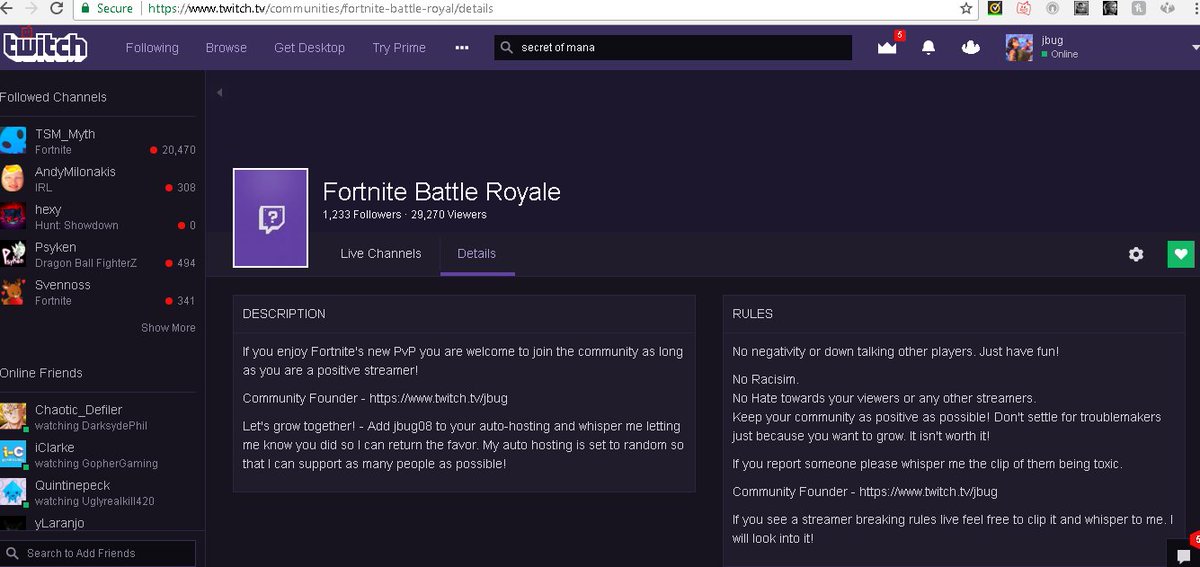Click the Norton checkmark extension icon
The width and height of the screenshot is (1200, 567).
pos(995,8)
